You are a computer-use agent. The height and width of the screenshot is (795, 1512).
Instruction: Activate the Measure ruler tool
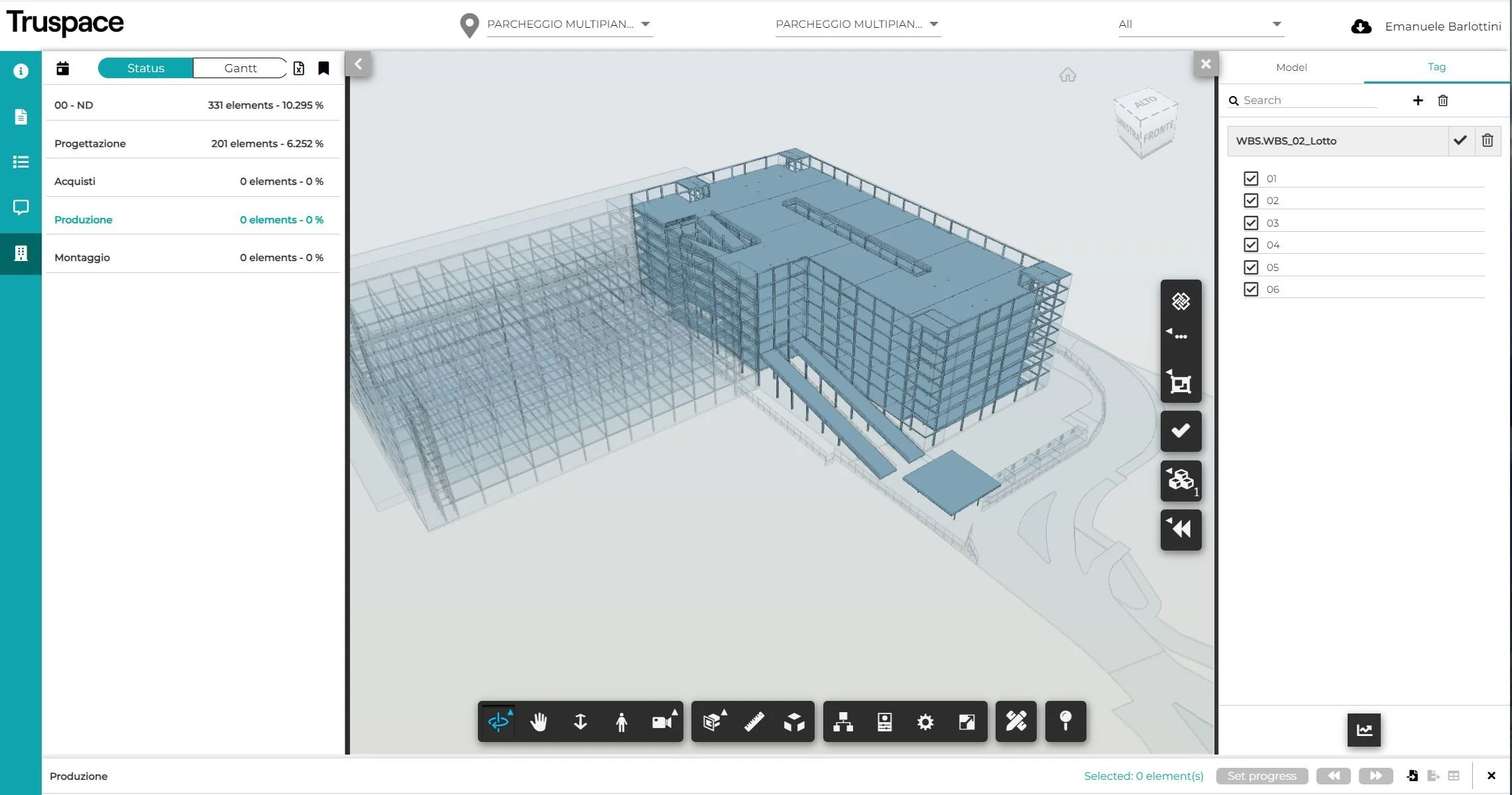coord(754,721)
